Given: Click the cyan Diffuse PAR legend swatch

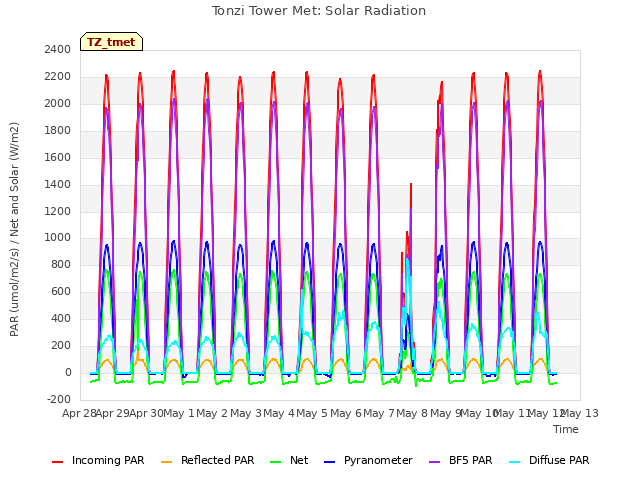Looking at the screenshot, I should pos(515,461).
